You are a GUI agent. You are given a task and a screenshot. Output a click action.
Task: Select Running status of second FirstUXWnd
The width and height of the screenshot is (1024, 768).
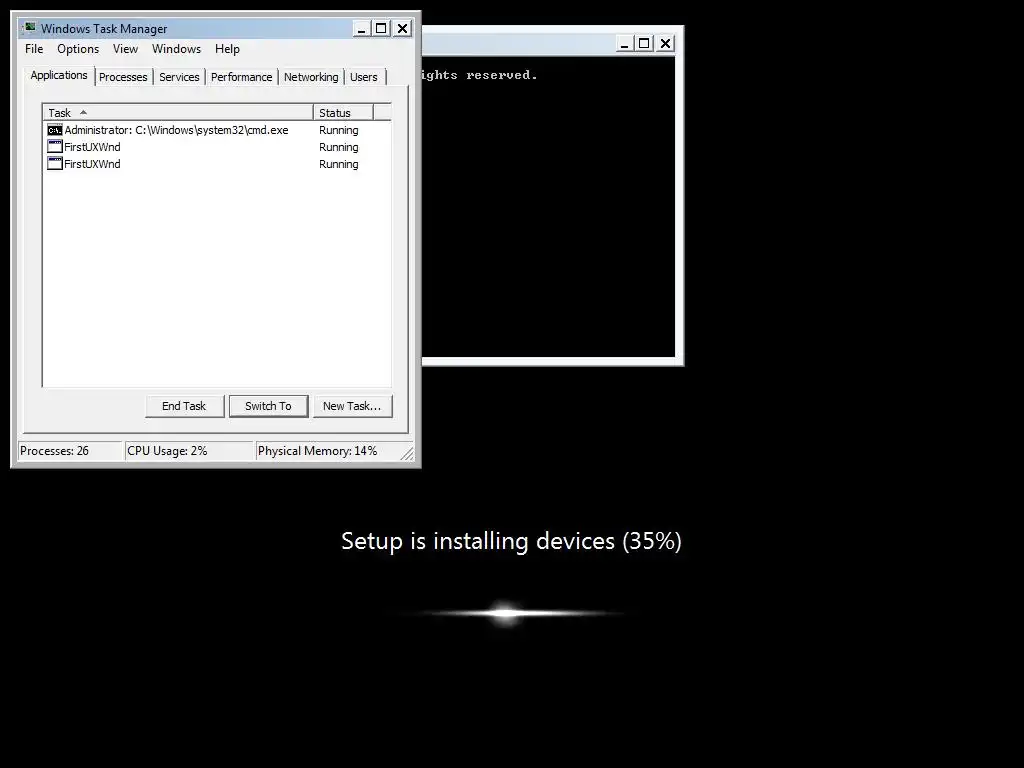tap(338, 164)
